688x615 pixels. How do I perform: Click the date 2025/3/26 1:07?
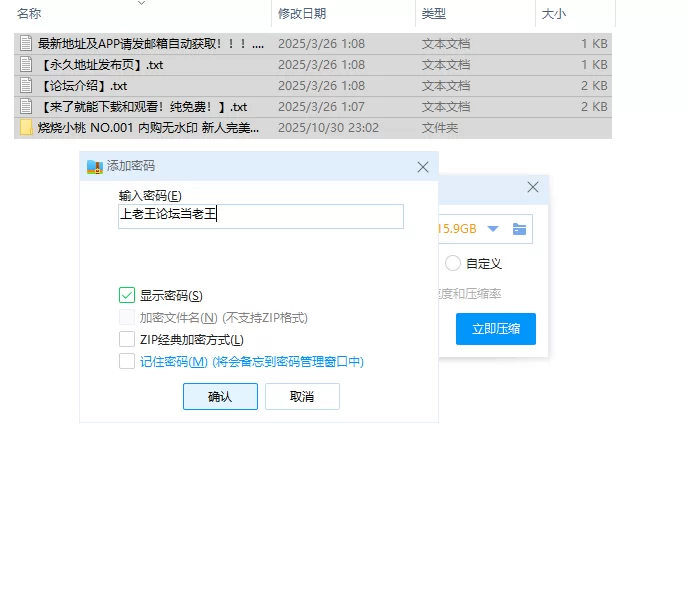(x=321, y=107)
